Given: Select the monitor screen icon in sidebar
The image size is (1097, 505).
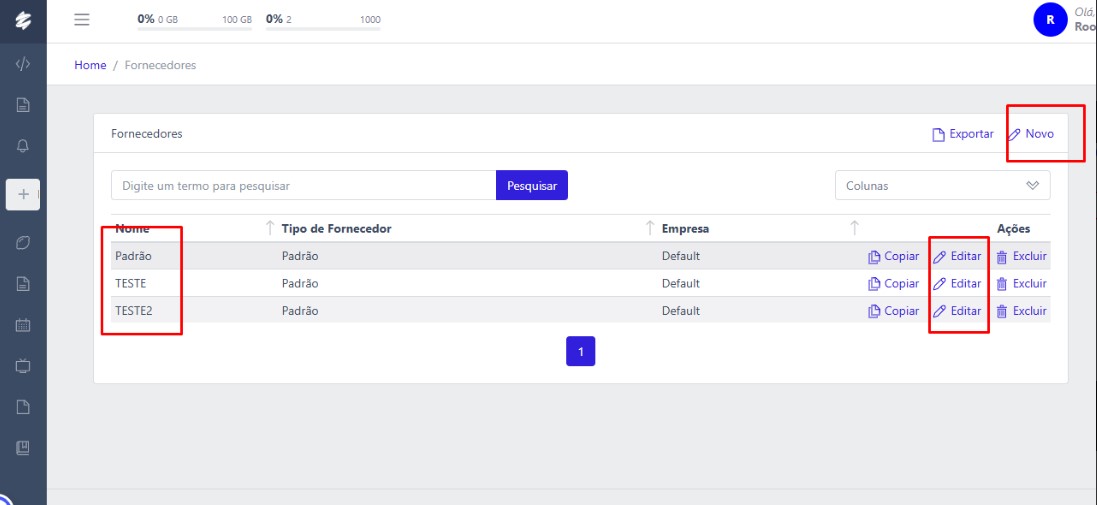Looking at the screenshot, I should click(x=23, y=366).
